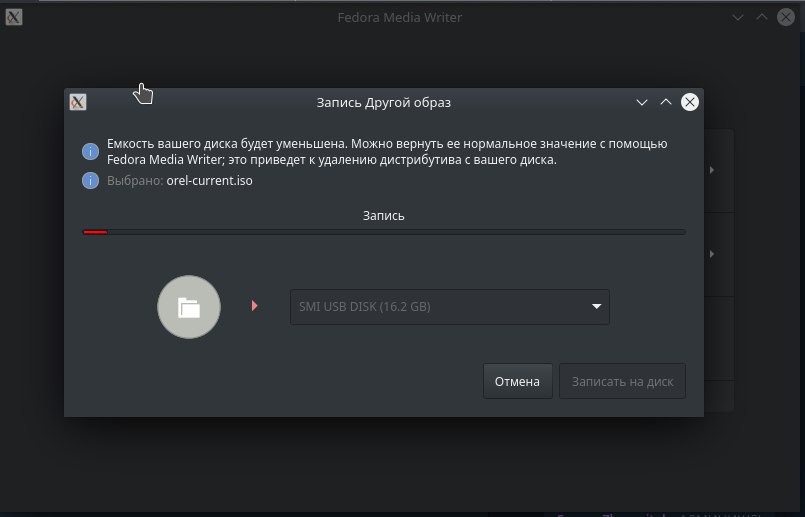Click the folder icon to choose image
Screen dimensions: 805x517
189,307
